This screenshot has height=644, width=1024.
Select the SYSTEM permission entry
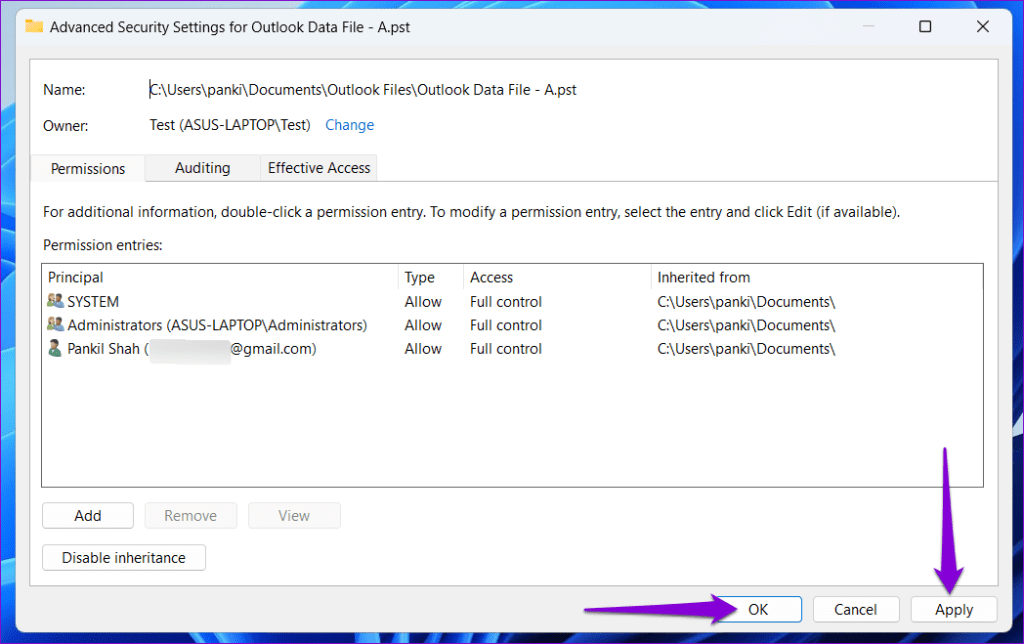click(x=512, y=302)
